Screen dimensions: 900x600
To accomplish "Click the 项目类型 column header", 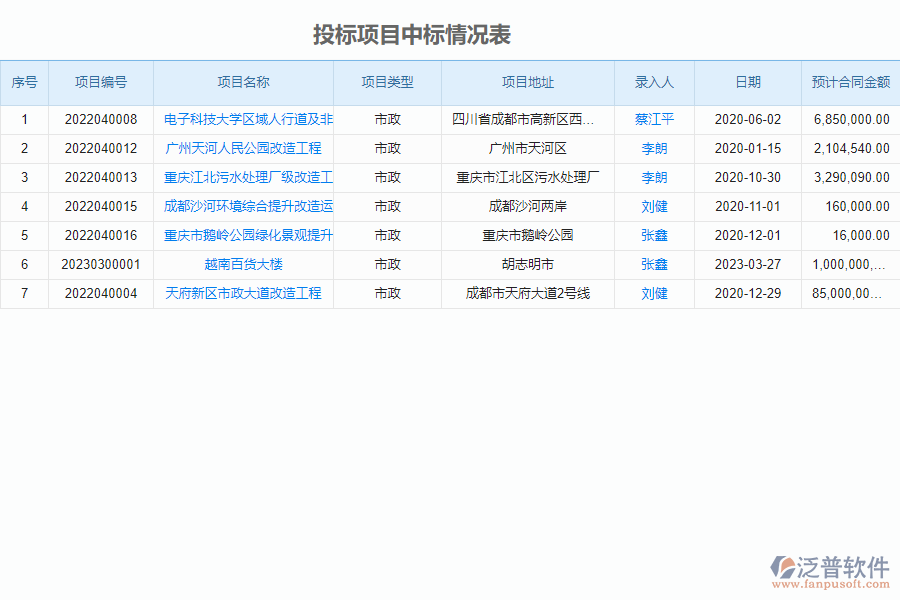I will click(x=387, y=83).
